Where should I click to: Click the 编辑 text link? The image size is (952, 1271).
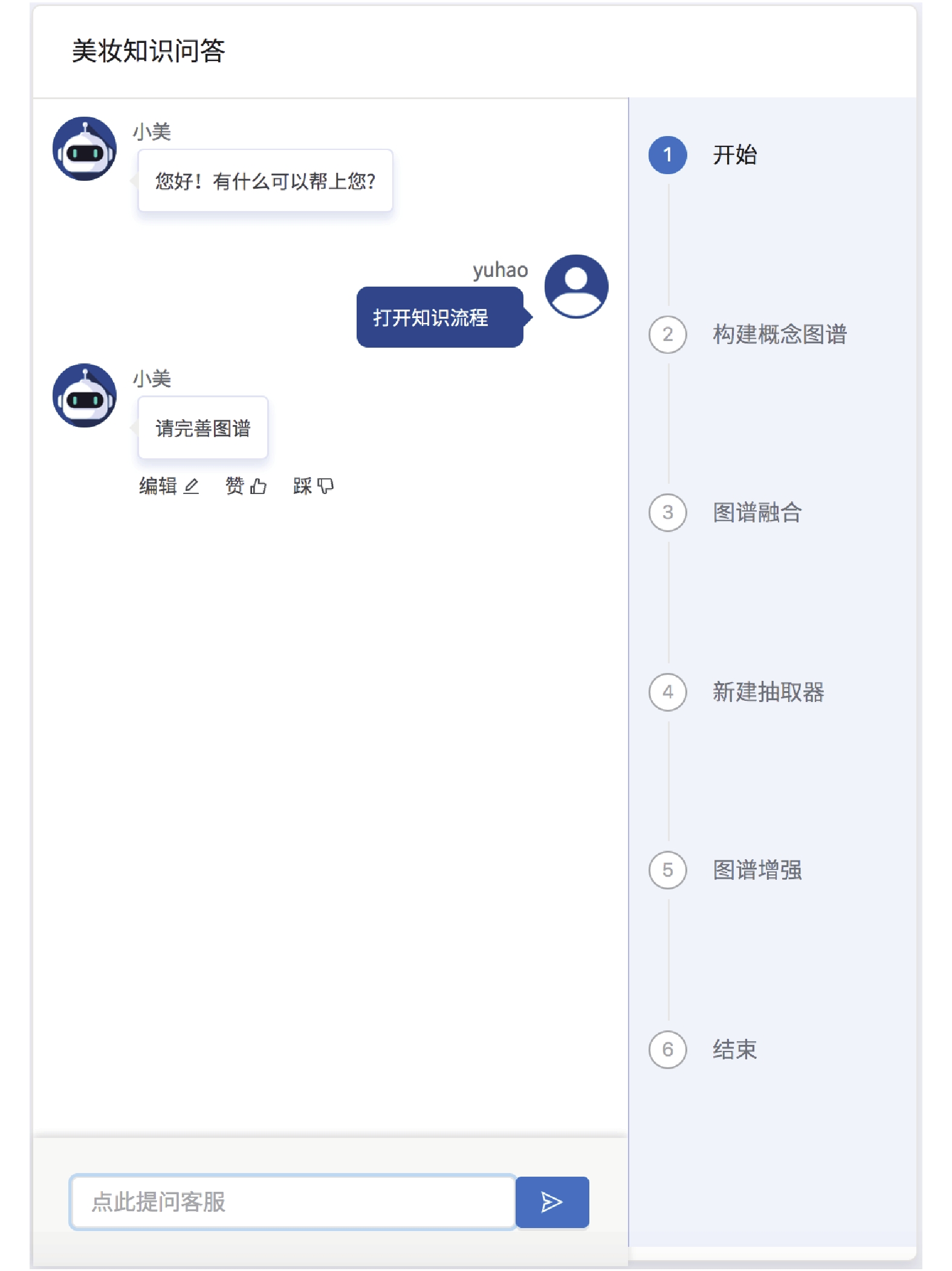tap(158, 486)
